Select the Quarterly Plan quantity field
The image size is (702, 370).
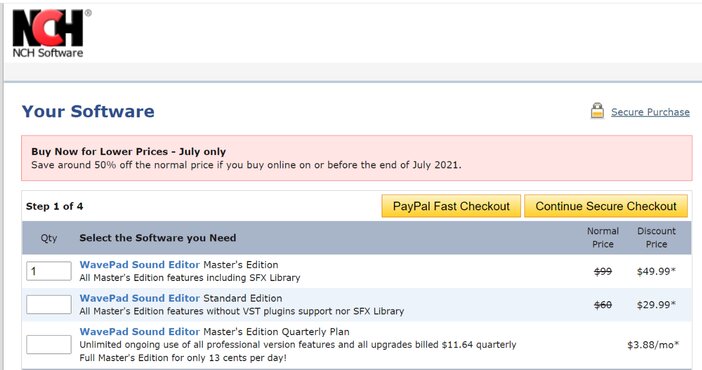pyautogui.click(x=49, y=344)
